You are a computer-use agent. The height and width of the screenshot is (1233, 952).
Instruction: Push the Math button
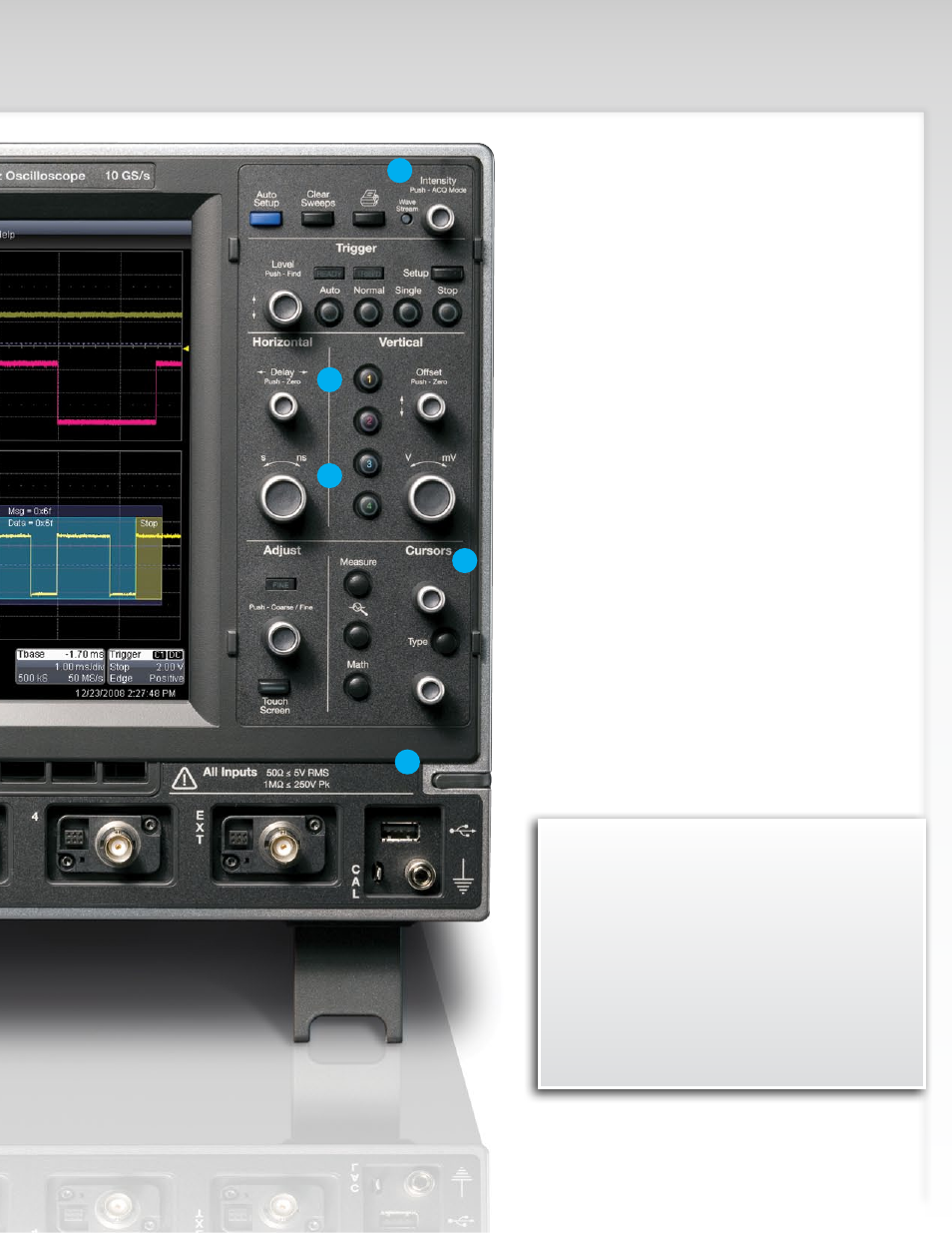pyautogui.click(x=357, y=686)
